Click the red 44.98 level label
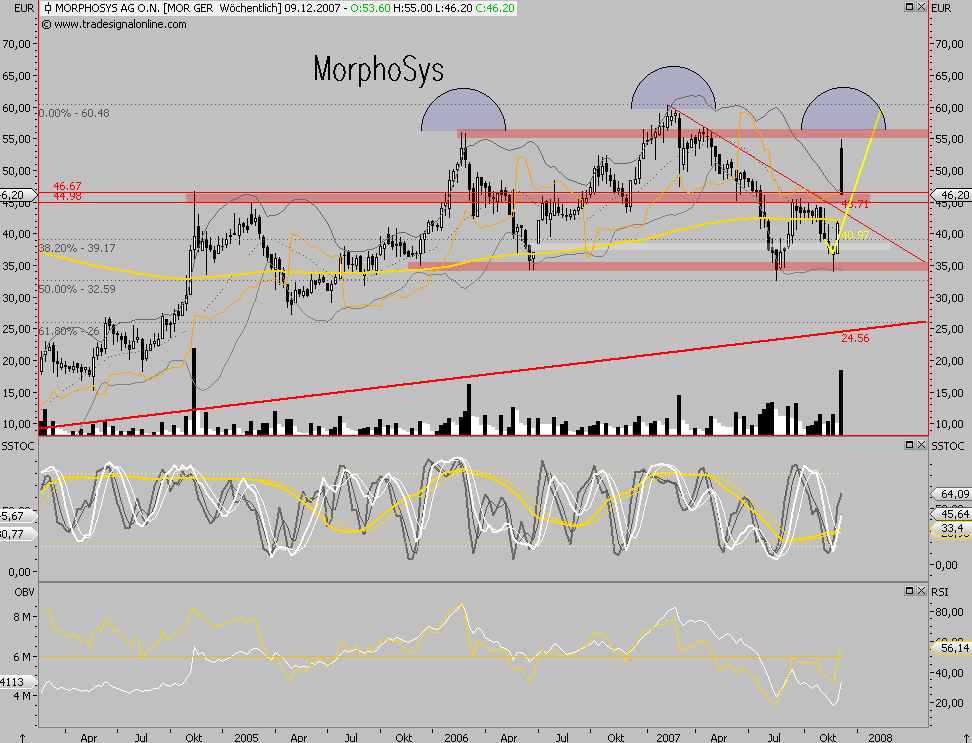The image size is (972, 743). 68,196
